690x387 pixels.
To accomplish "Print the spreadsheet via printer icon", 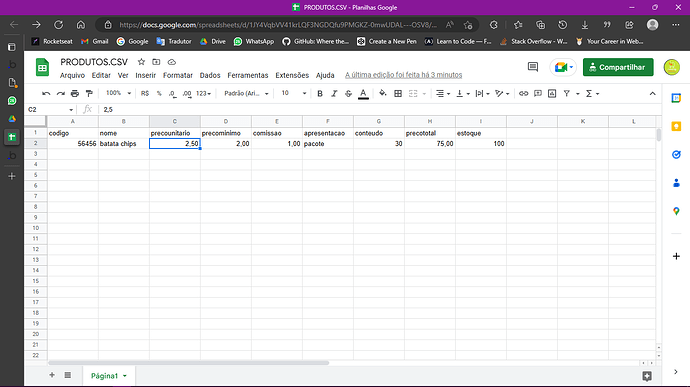I will click(75, 93).
